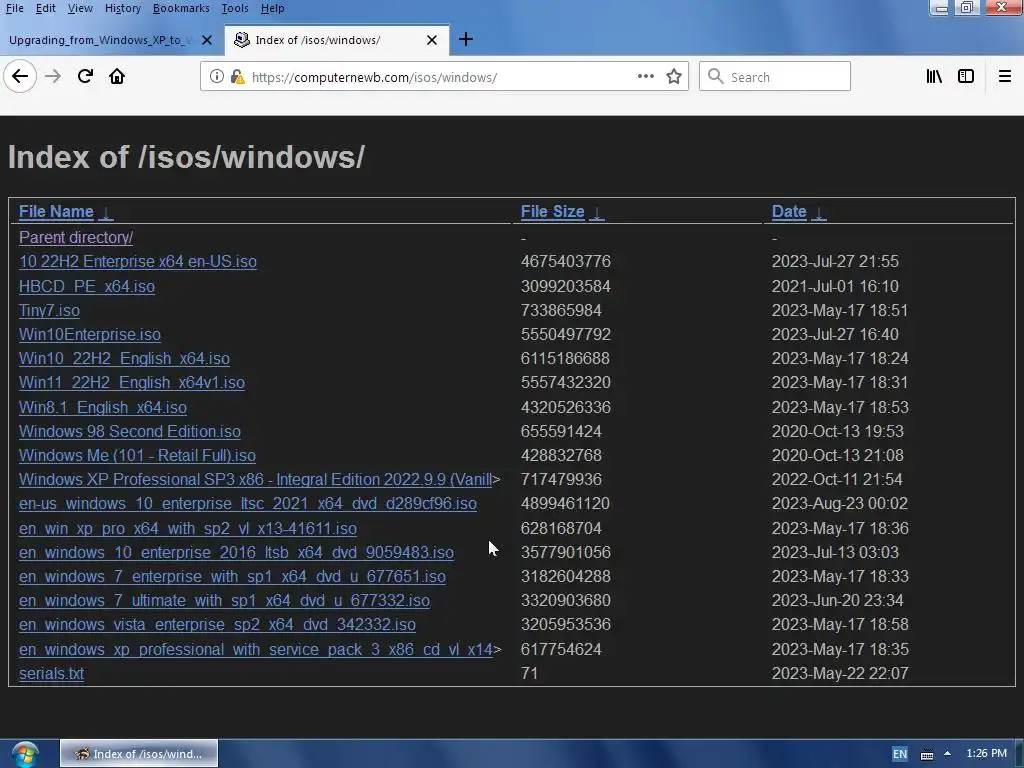Open the Firefox hamburger menu
This screenshot has width=1024, height=768.
[x=1004, y=76]
